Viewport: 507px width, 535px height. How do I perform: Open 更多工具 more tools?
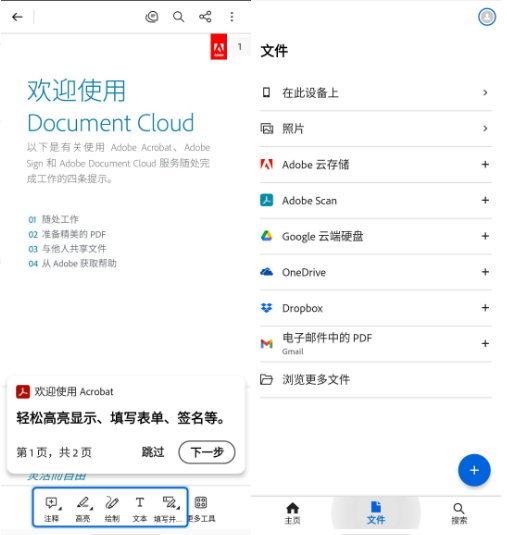coord(201,509)
